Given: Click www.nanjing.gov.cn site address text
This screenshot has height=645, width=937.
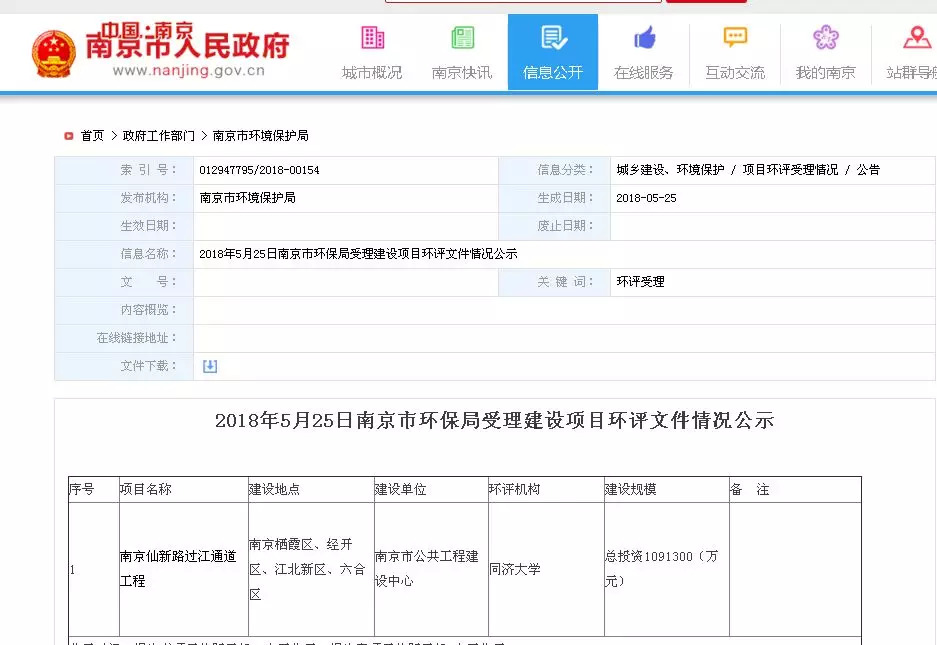Looking at the screenshot, I should (x=189, y=71).
